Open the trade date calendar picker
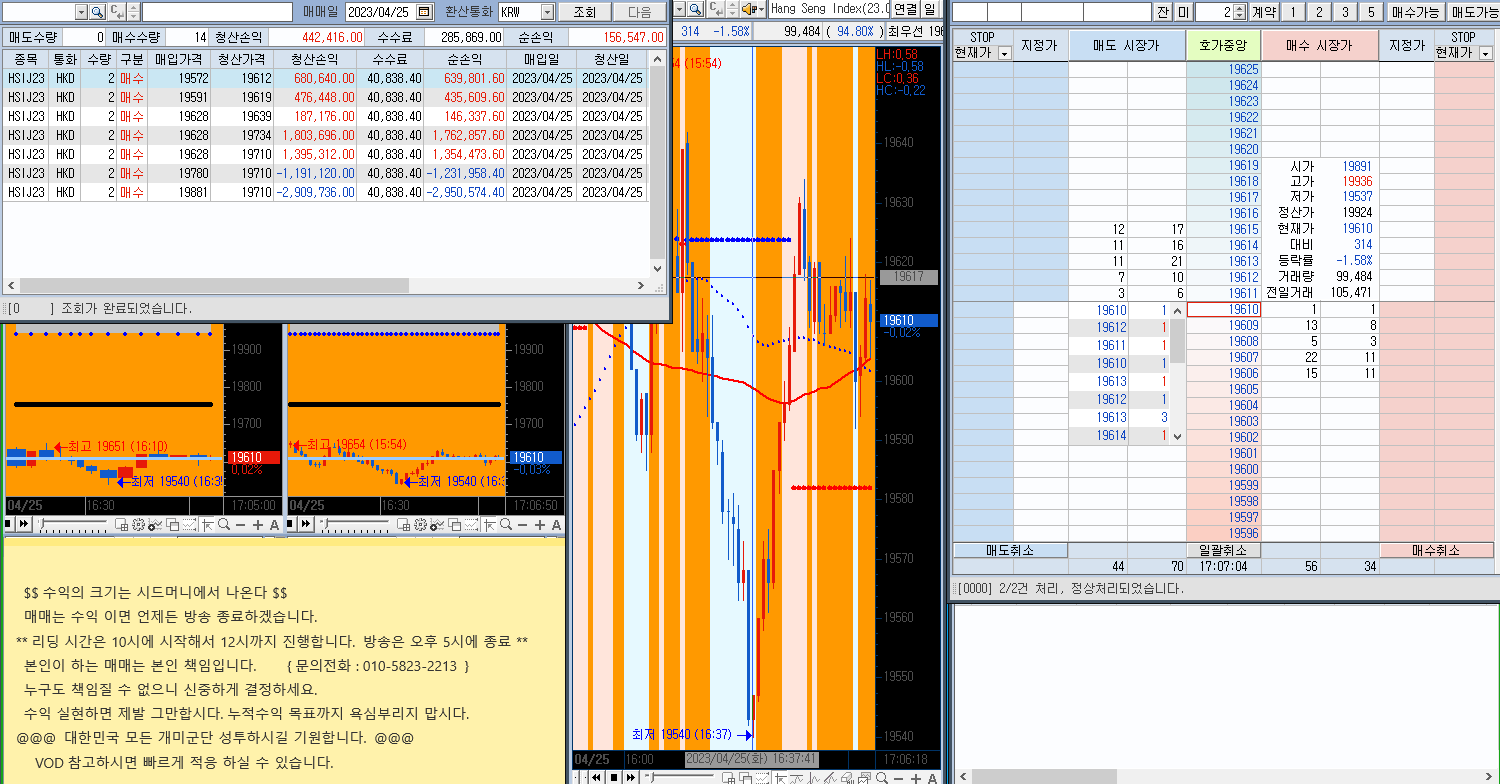 pyautogui.click(x=425, y=12)
